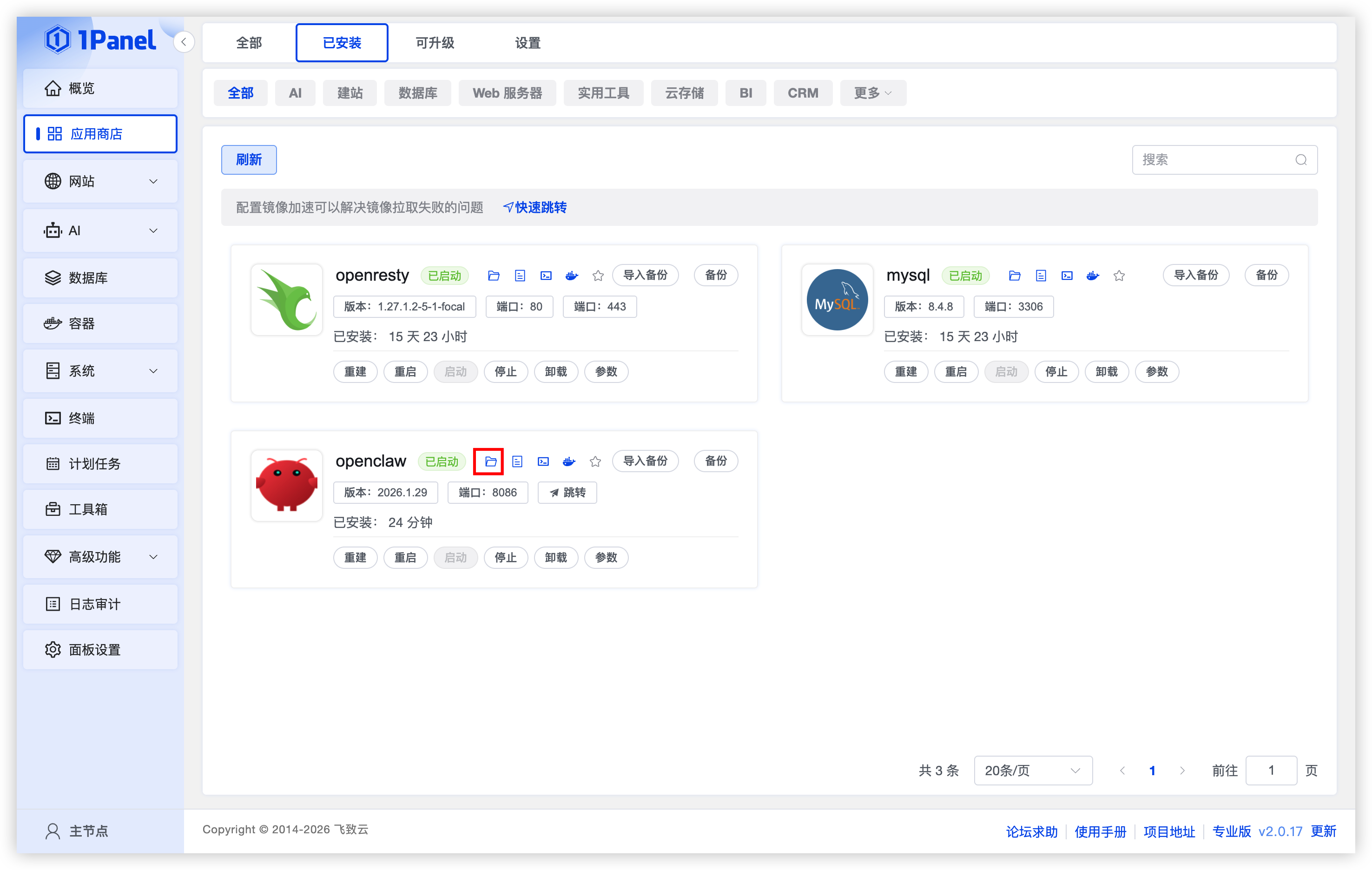The width and height of the screenshot is (1372, 870).
Task: View mysql application logs via the document icon
Action: click(1041, 275)
